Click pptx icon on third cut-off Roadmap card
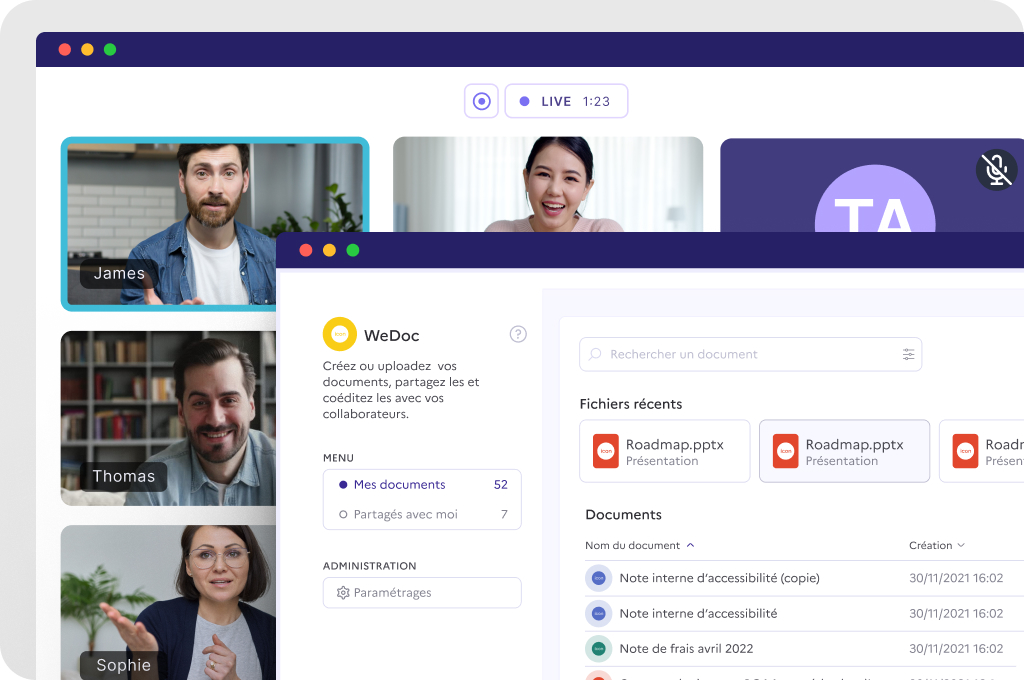This screenshot has height=680, width=1024. click(x=965, y=451)
